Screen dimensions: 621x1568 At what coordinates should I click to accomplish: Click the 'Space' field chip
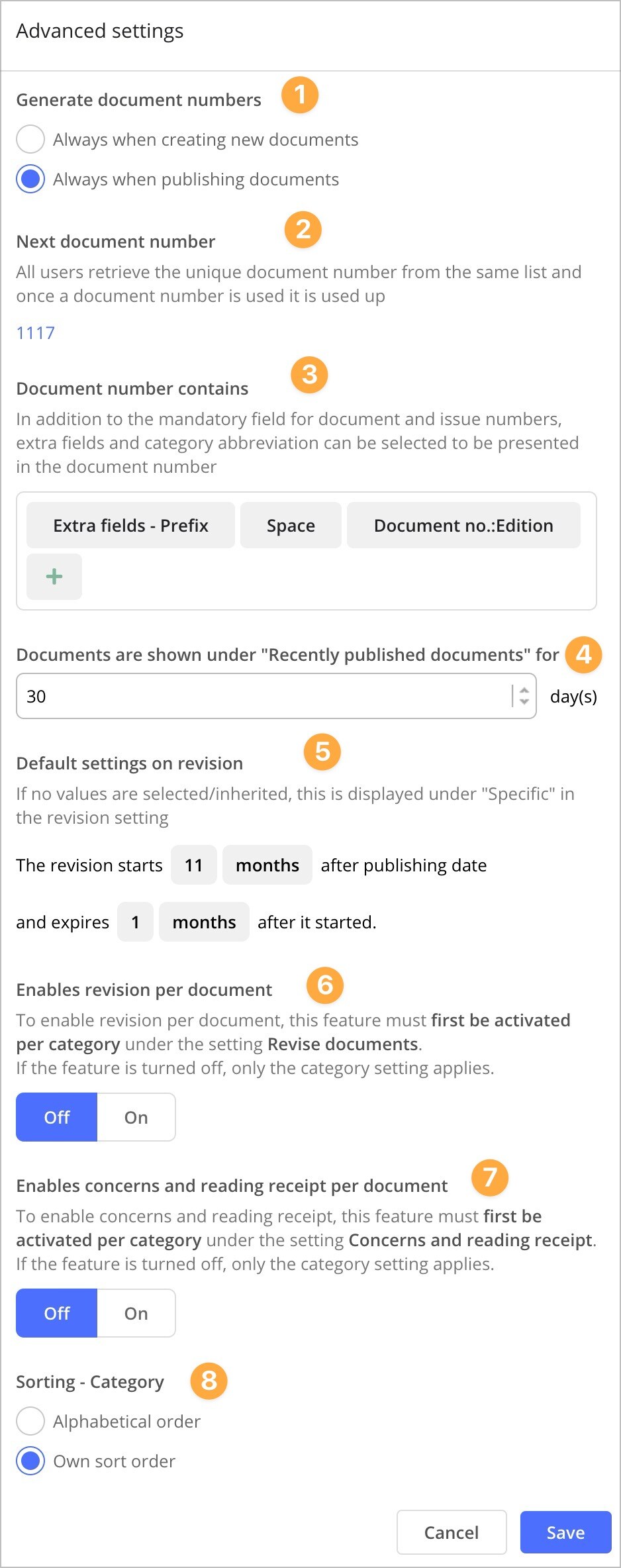[x=291, y=525]
